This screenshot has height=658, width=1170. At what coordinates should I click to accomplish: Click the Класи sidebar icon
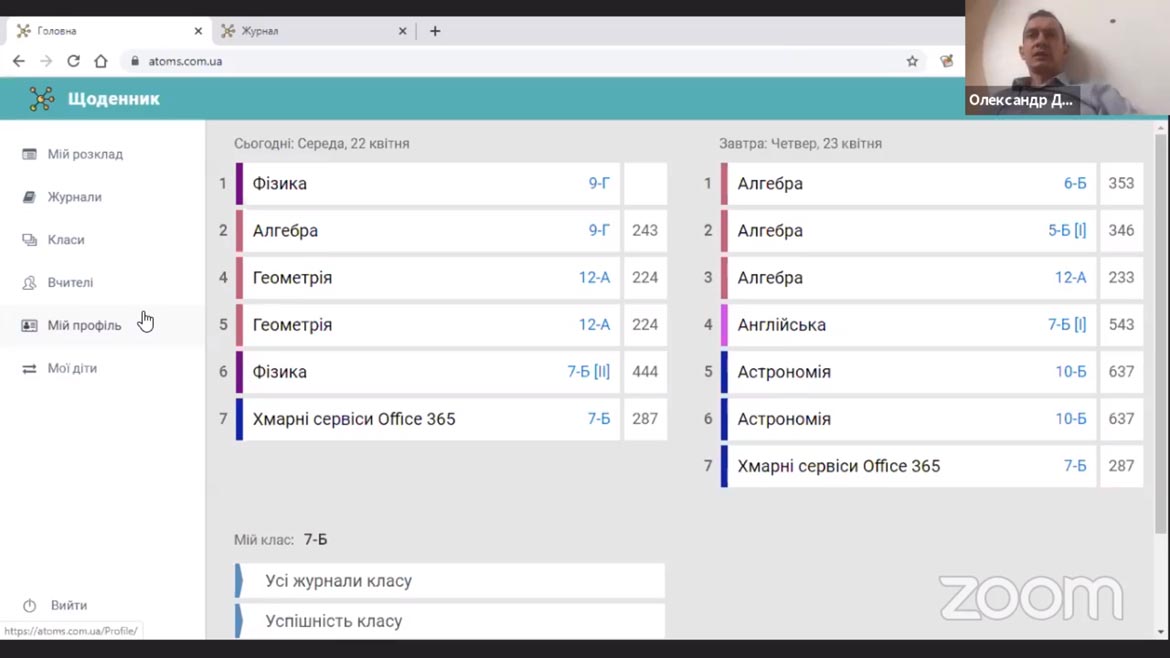tap(29, 240)
